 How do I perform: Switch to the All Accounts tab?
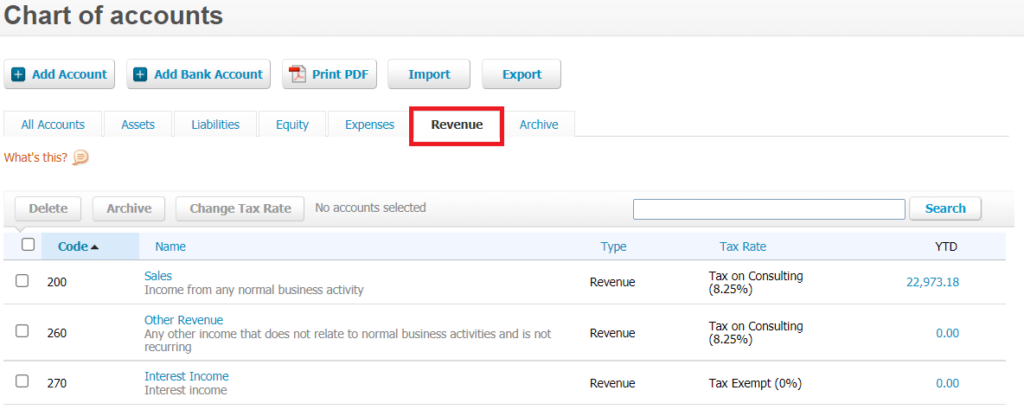coord(53,125)
